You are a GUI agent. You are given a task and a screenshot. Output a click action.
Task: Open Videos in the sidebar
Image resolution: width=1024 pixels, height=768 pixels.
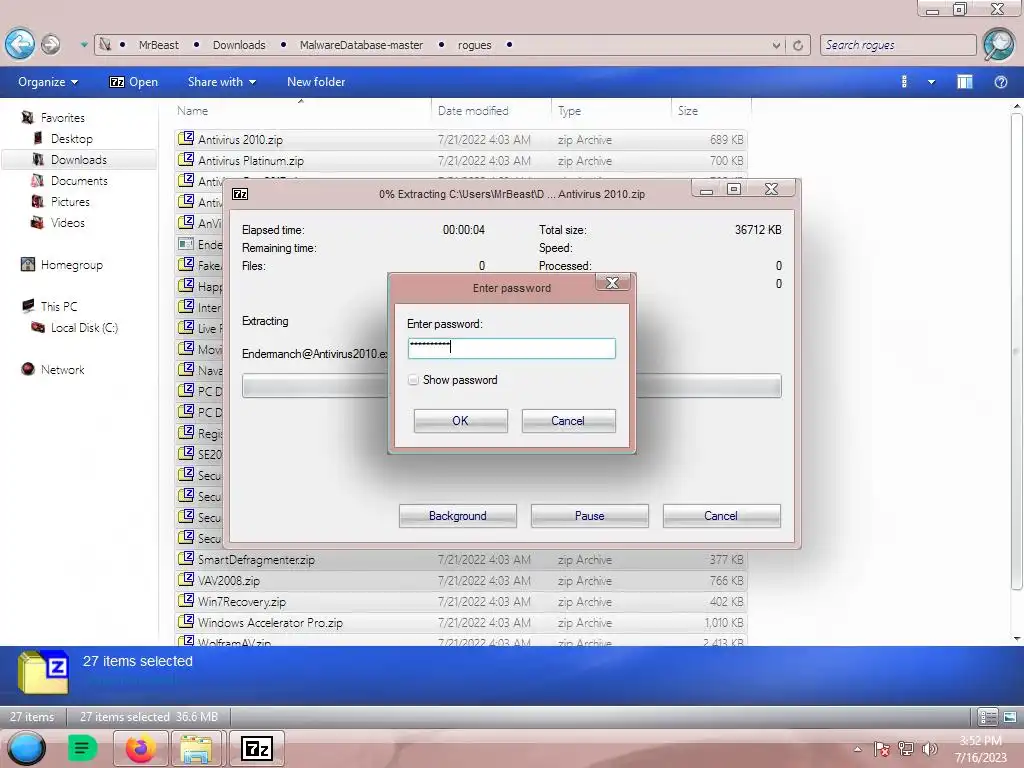coord(67,222)
